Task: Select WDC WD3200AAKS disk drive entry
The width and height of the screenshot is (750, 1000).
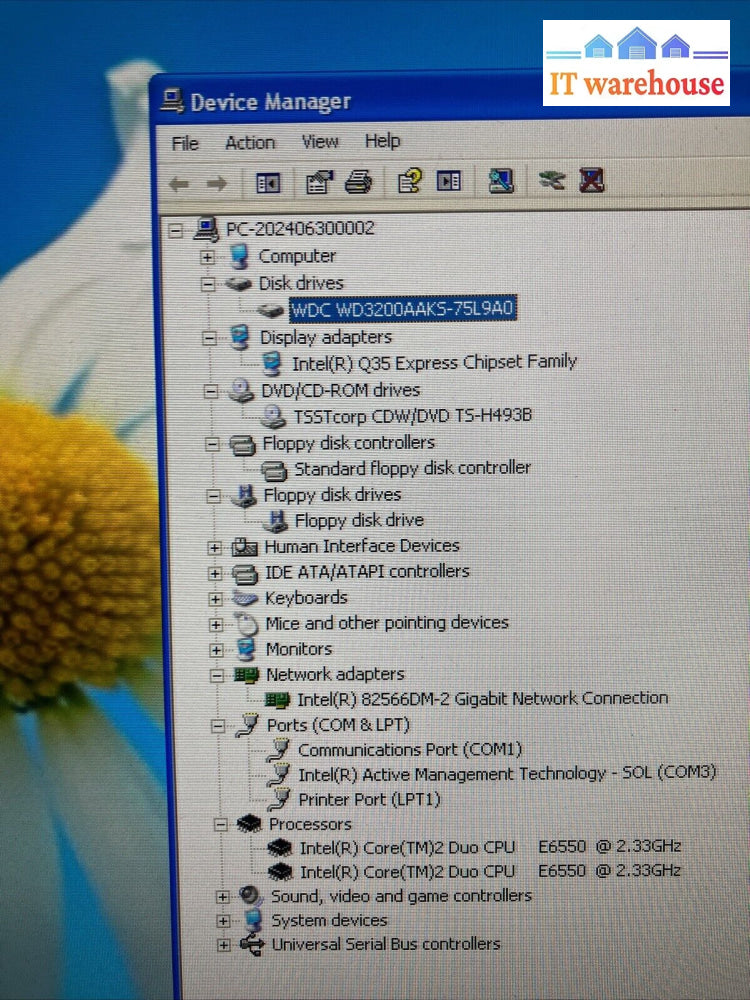Action: 403,309
